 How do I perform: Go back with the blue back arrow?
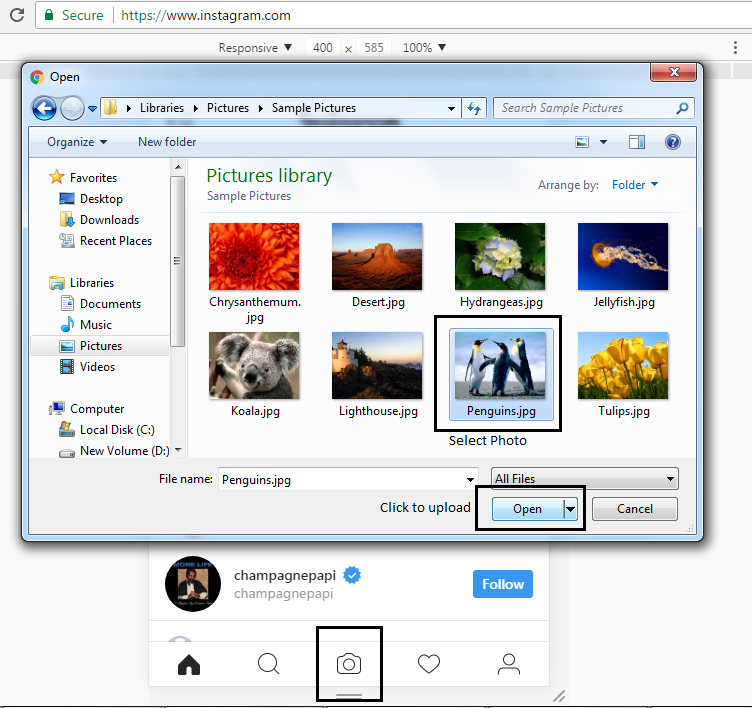click(x=44, y=108)
